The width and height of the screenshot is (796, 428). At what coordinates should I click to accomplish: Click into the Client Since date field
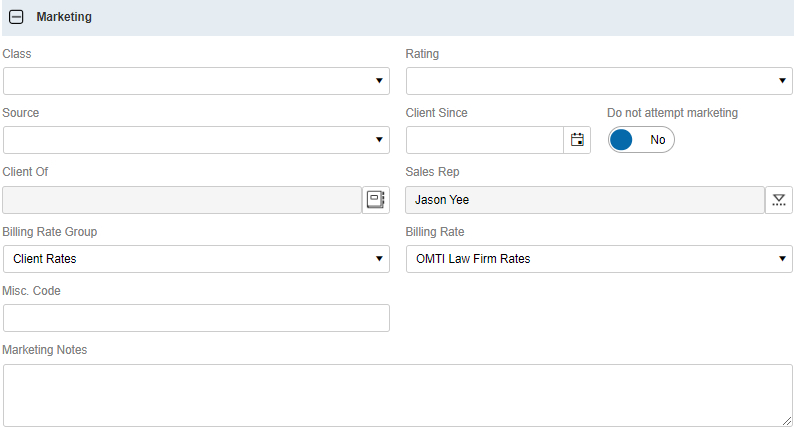[485, 140]
